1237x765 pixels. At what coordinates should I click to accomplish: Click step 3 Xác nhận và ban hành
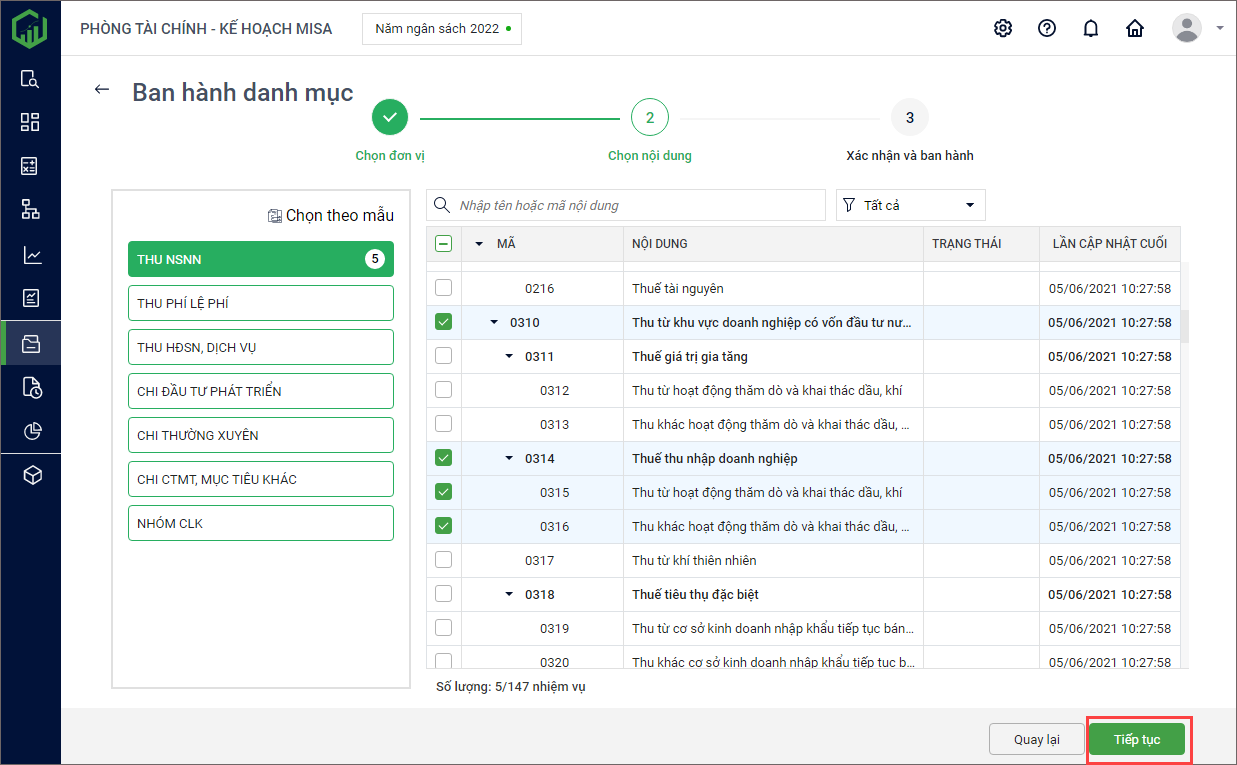pos(910,117)
